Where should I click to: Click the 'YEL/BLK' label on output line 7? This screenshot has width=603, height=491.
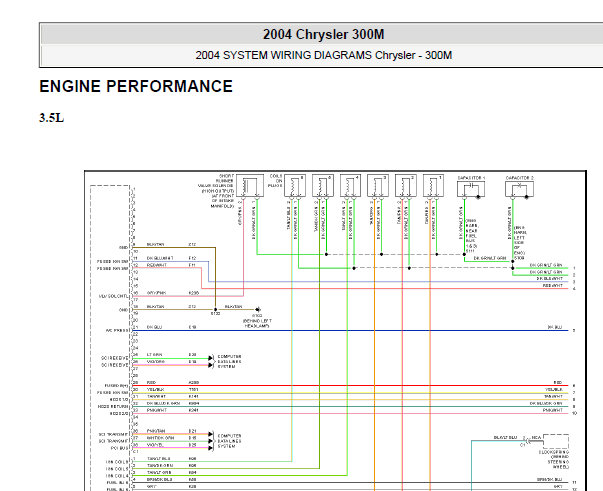(x=554, y=389)
